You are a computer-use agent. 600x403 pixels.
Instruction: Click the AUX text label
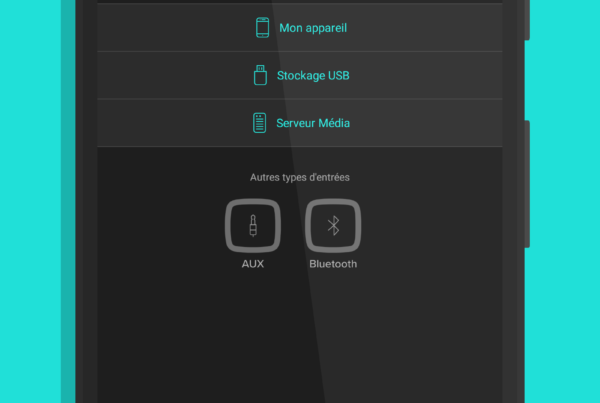coord(253,264)
